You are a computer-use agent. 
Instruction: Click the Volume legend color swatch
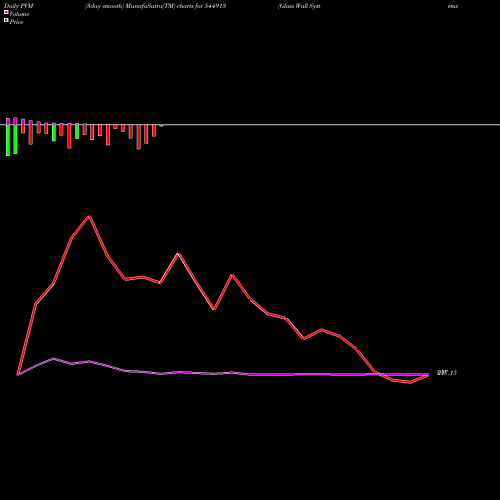(x=6, y=12)
